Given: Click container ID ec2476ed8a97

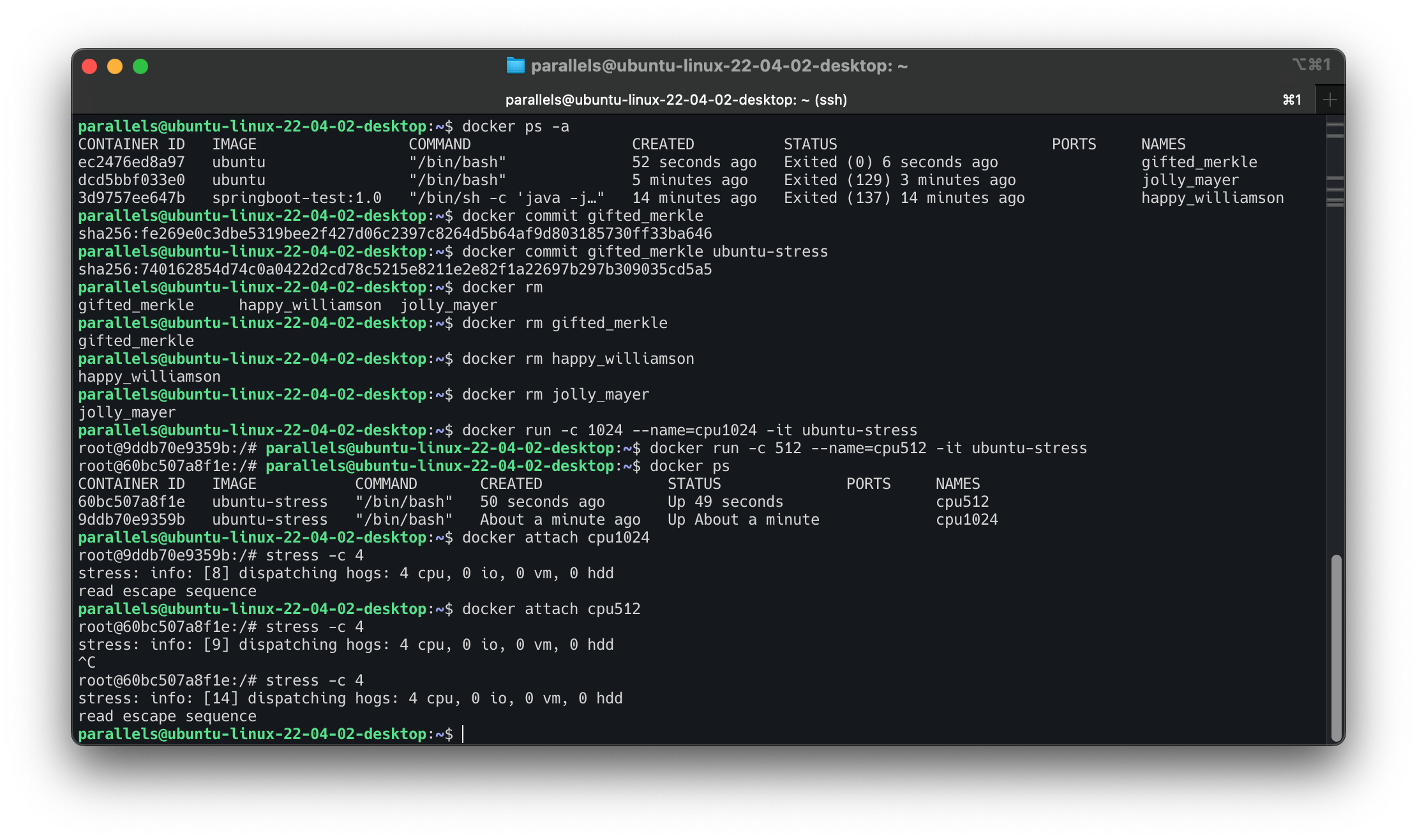Looking at the screenshot, I should click(x=131, y=162).
